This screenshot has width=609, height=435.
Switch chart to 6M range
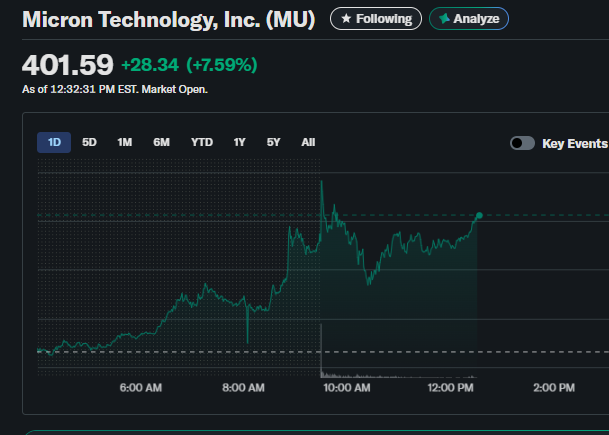tap(161, 142)
